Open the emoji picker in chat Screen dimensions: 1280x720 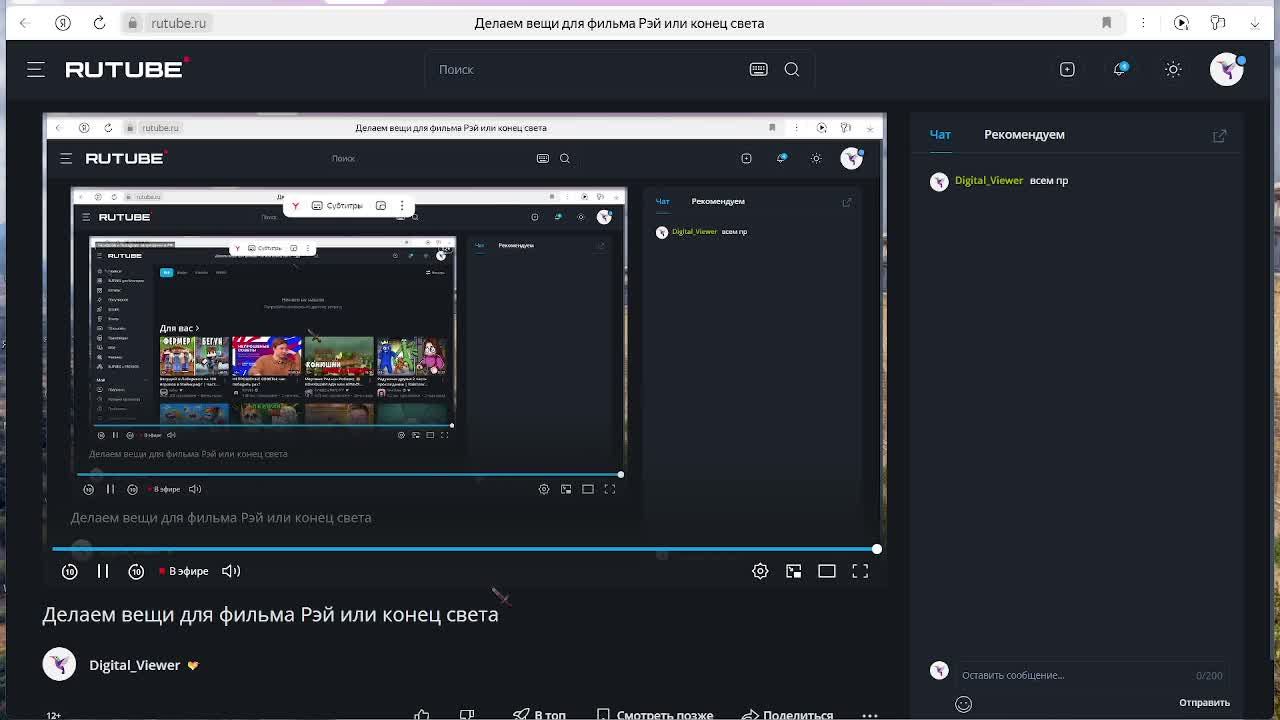[x=963, y=704]
